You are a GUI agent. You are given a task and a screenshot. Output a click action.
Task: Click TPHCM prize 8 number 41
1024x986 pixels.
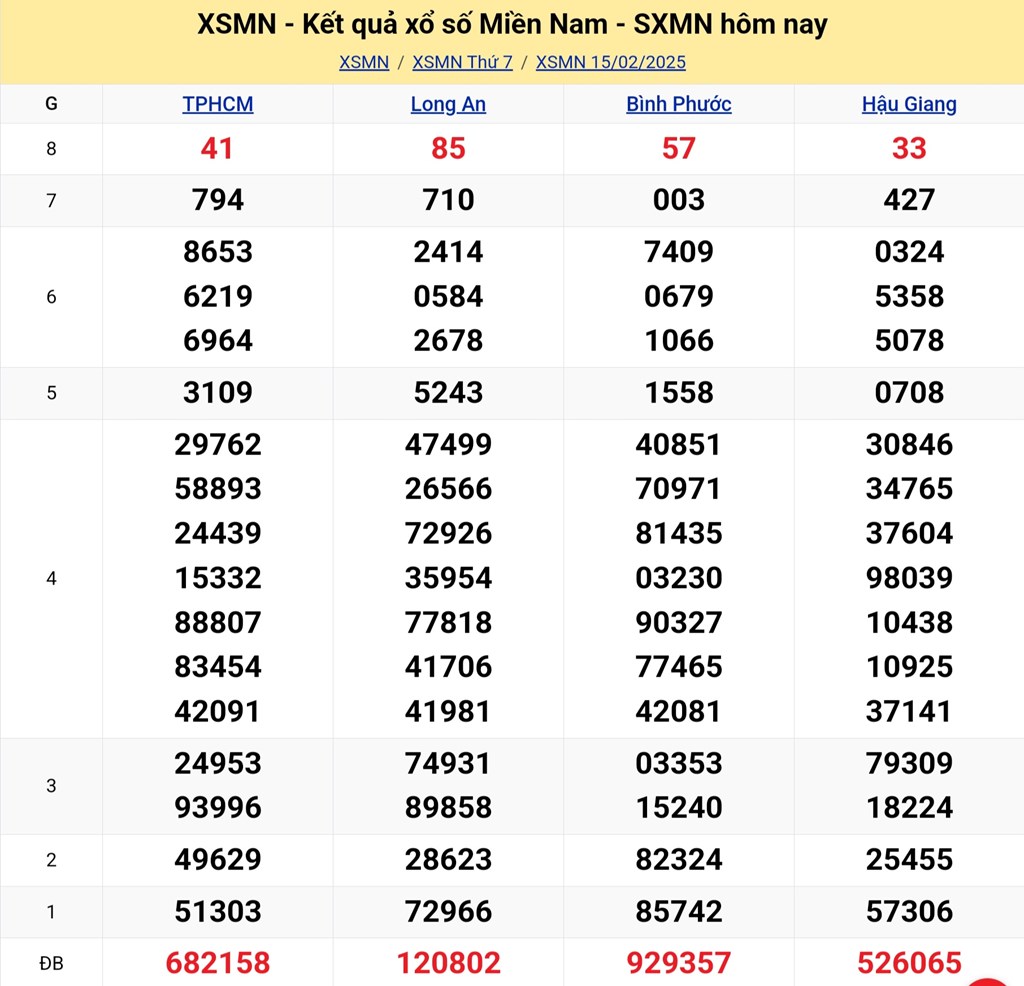[x=218, y=148]
